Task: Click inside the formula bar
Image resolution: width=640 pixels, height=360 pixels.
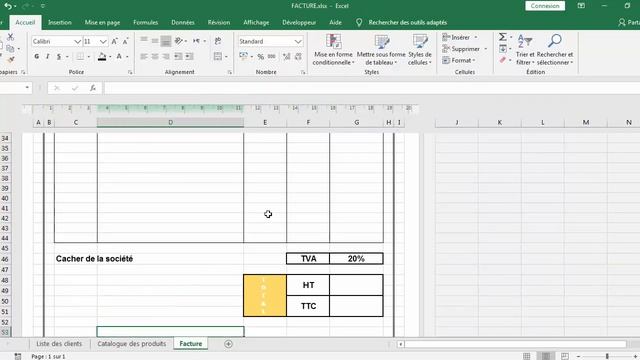Action: [x=371, y=88]
